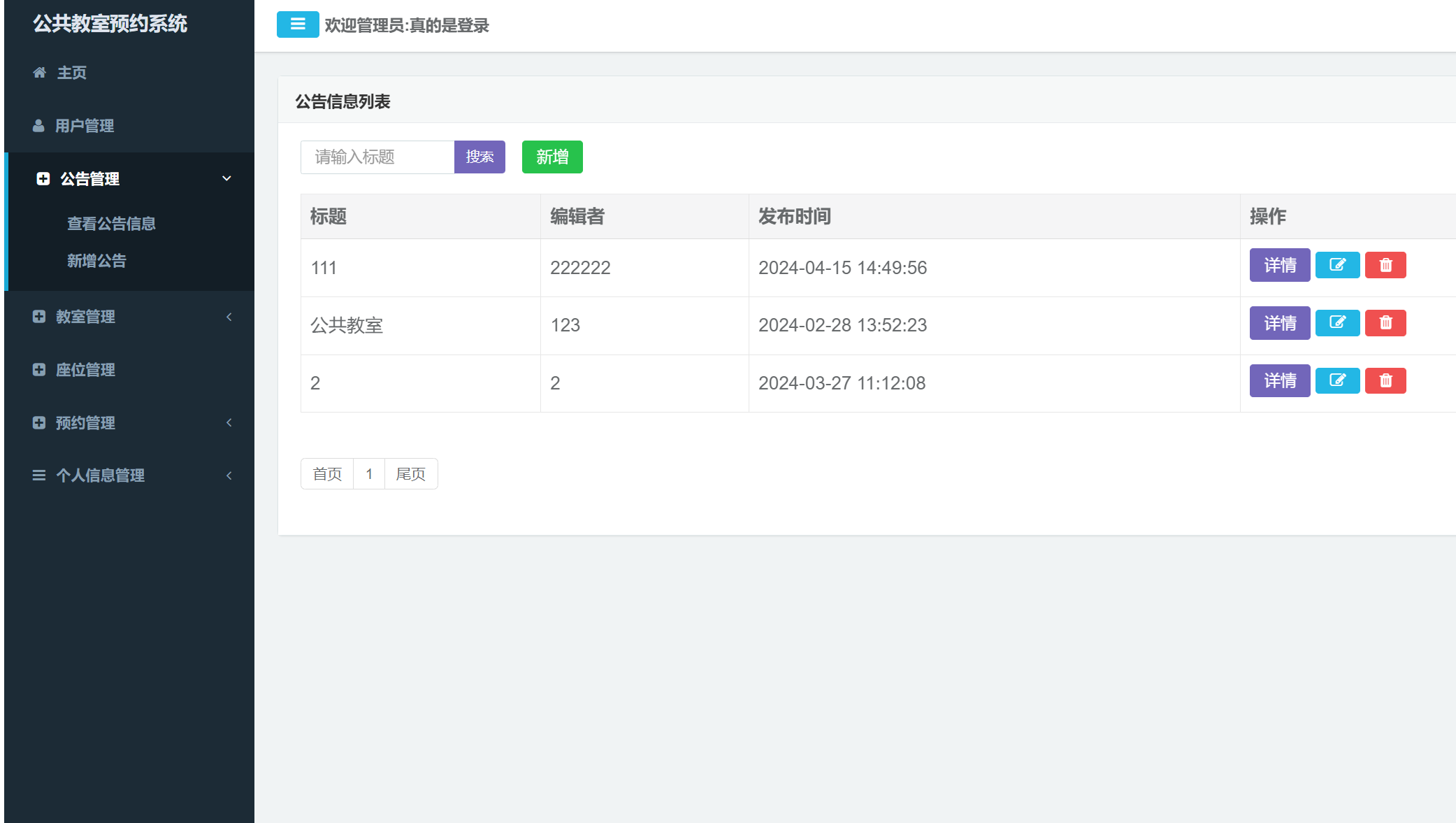Open 新增公告 submenu item
Viewport: 1456px width, 823px height.
point(96,261)
